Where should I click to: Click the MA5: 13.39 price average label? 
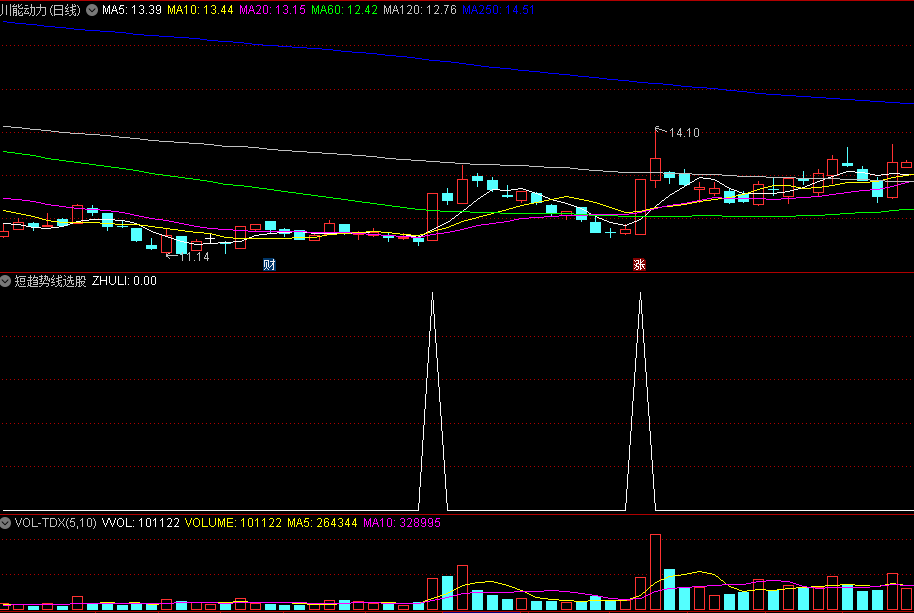coord(132,10)
